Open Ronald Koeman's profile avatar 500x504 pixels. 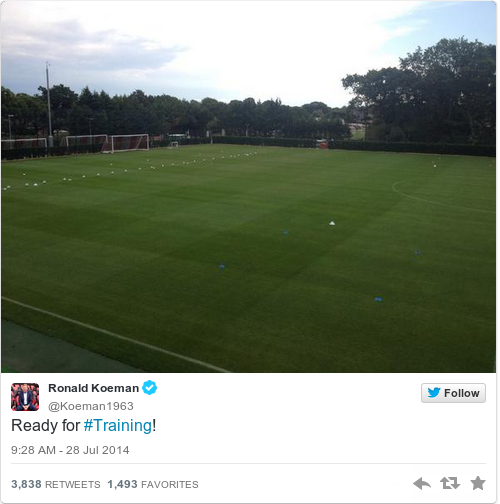[x=25, y=397]
